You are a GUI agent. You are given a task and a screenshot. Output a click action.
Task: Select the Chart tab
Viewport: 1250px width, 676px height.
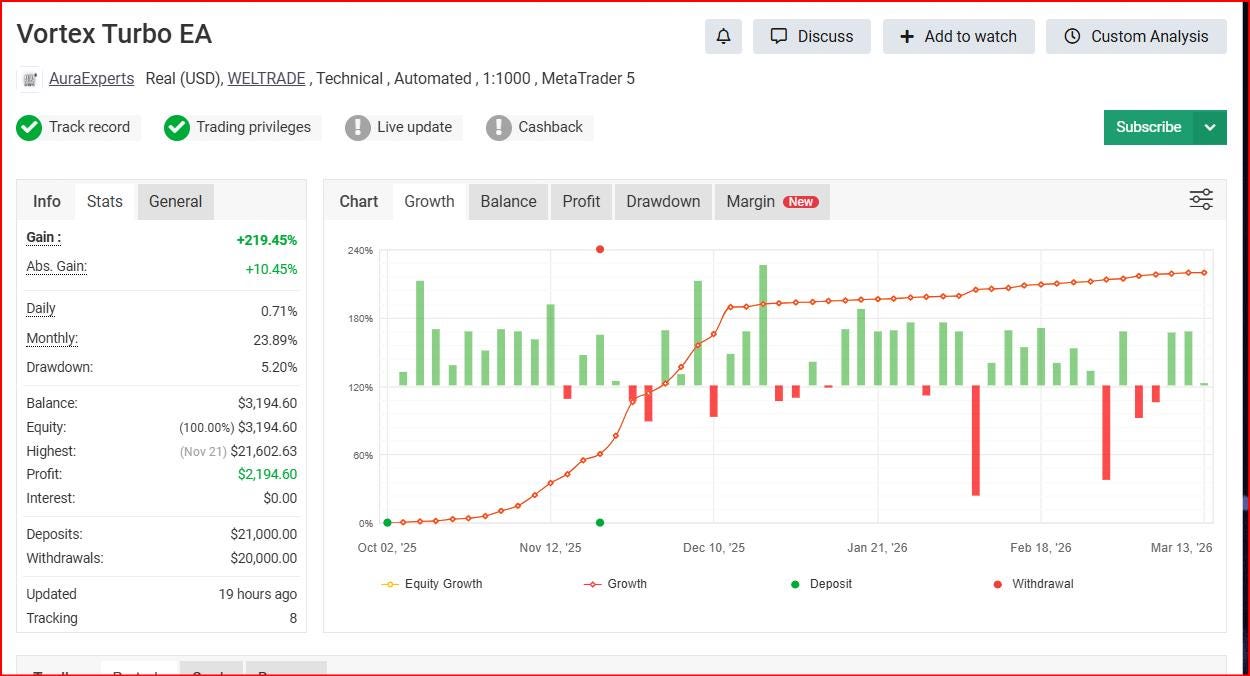(x=359, y=201)
